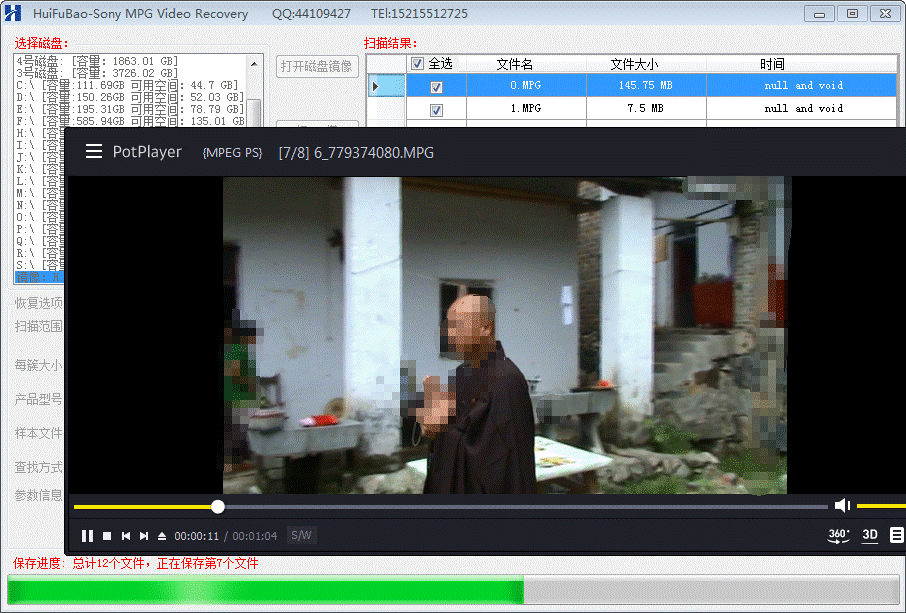
Task: Uncheck the 1.MPG file checkbox
Action: click(x=436, y=109)
